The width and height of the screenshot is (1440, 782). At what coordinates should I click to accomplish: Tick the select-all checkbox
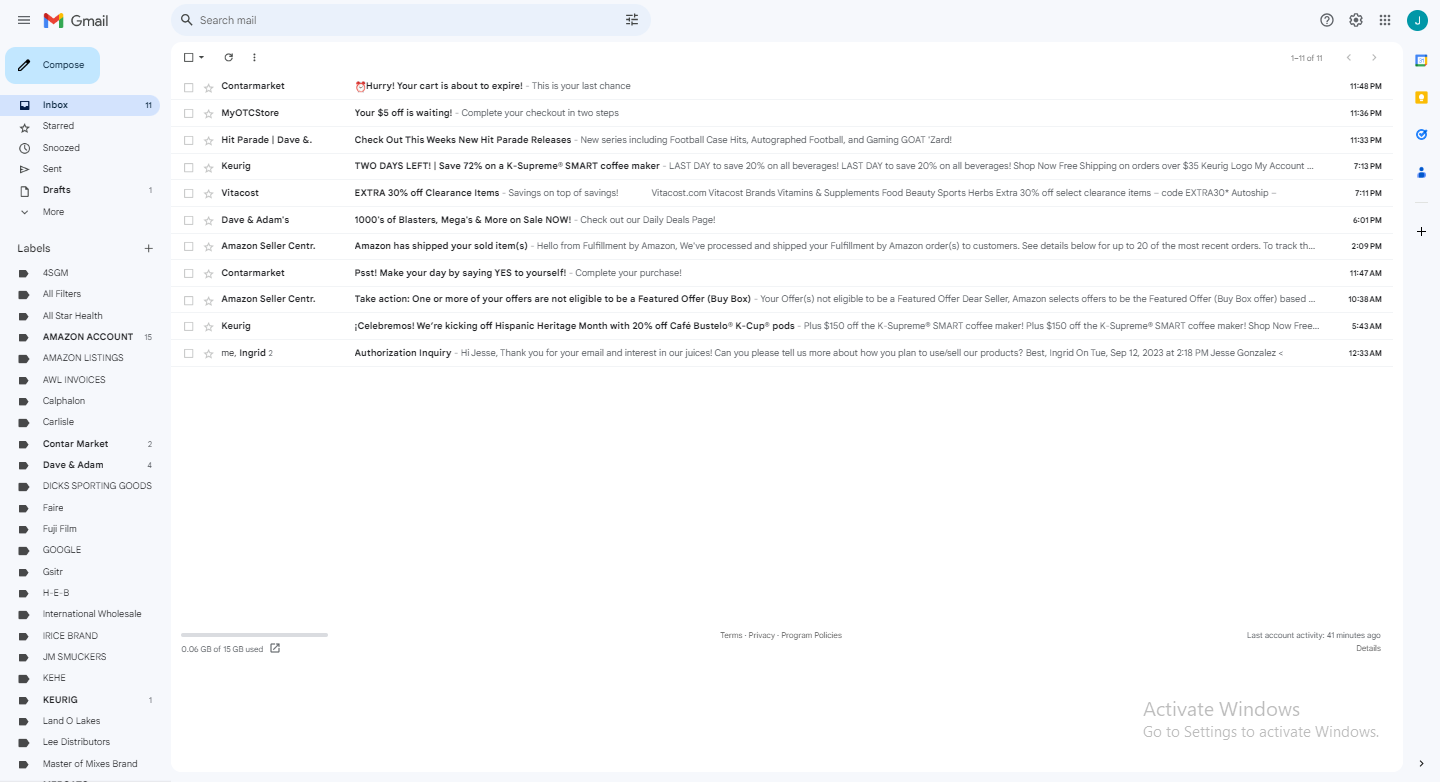click(188, 58)
